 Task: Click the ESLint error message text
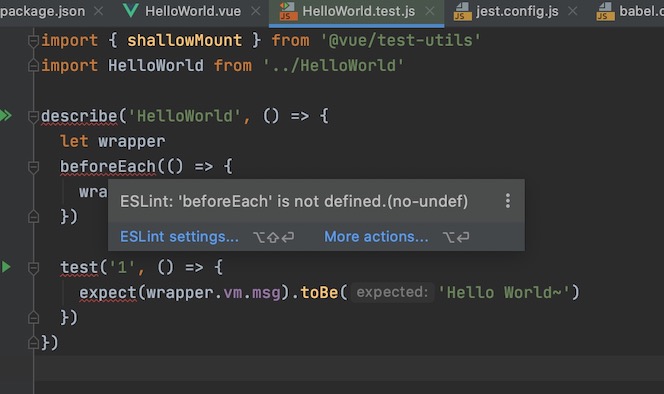(294, 201)
